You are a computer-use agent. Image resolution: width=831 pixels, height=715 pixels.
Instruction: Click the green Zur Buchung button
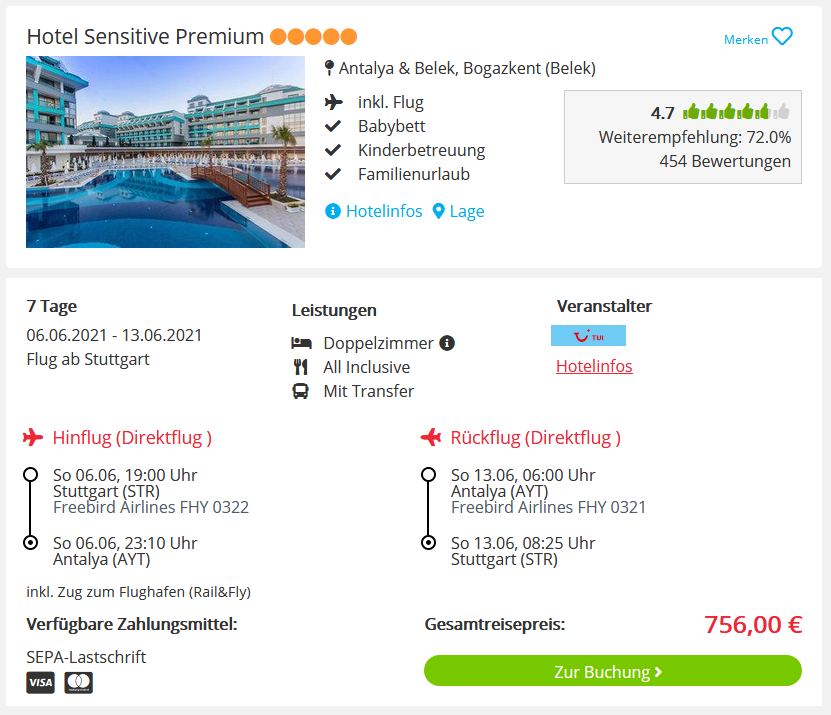tap(613, 671)
